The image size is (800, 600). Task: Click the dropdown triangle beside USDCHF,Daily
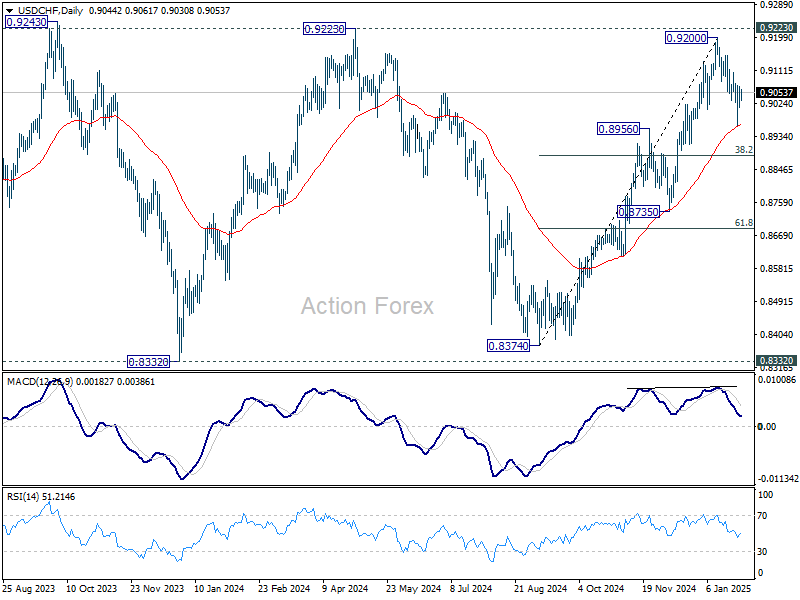click(x=9, y=11)
